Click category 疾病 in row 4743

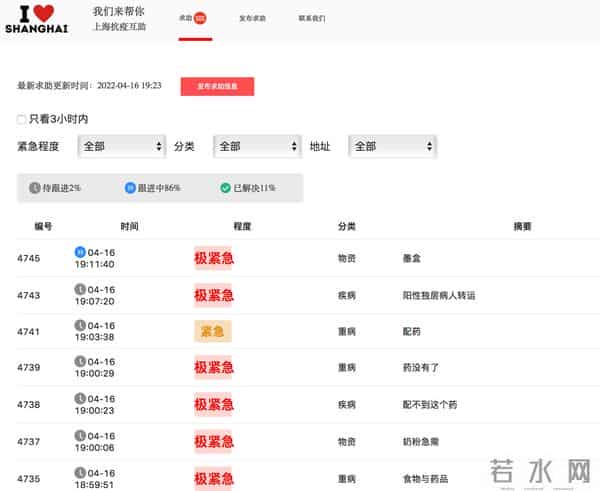click(x=347, y=295)
